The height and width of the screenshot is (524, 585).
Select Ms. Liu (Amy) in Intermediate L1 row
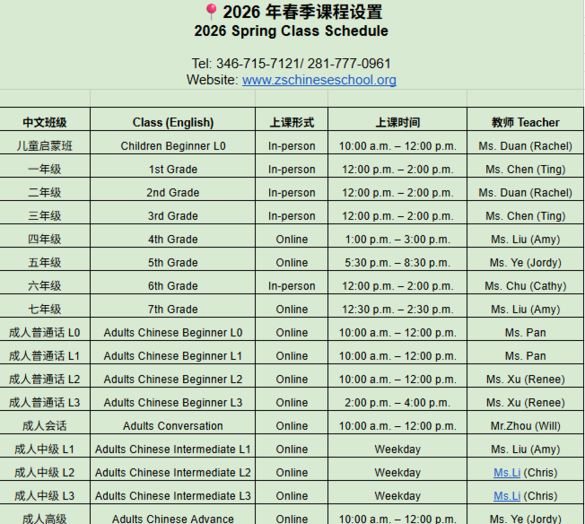(525, 446)
